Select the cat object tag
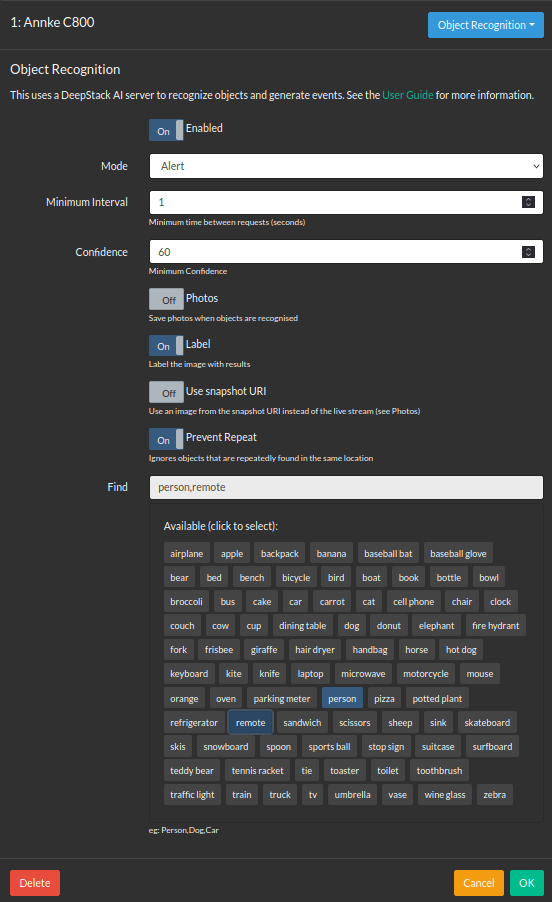The height and width of the screenshot is (902, 552). pos(369,602)
